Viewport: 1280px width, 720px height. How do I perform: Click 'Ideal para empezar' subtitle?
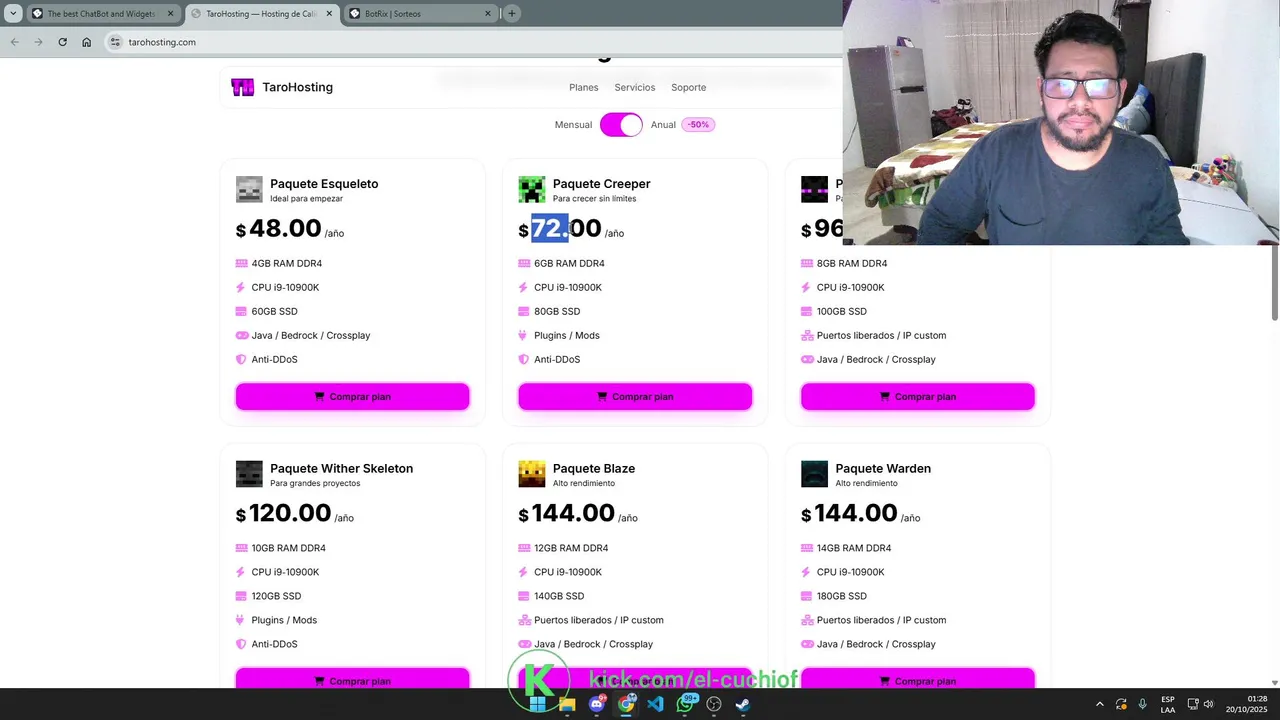tap(306, 199)
